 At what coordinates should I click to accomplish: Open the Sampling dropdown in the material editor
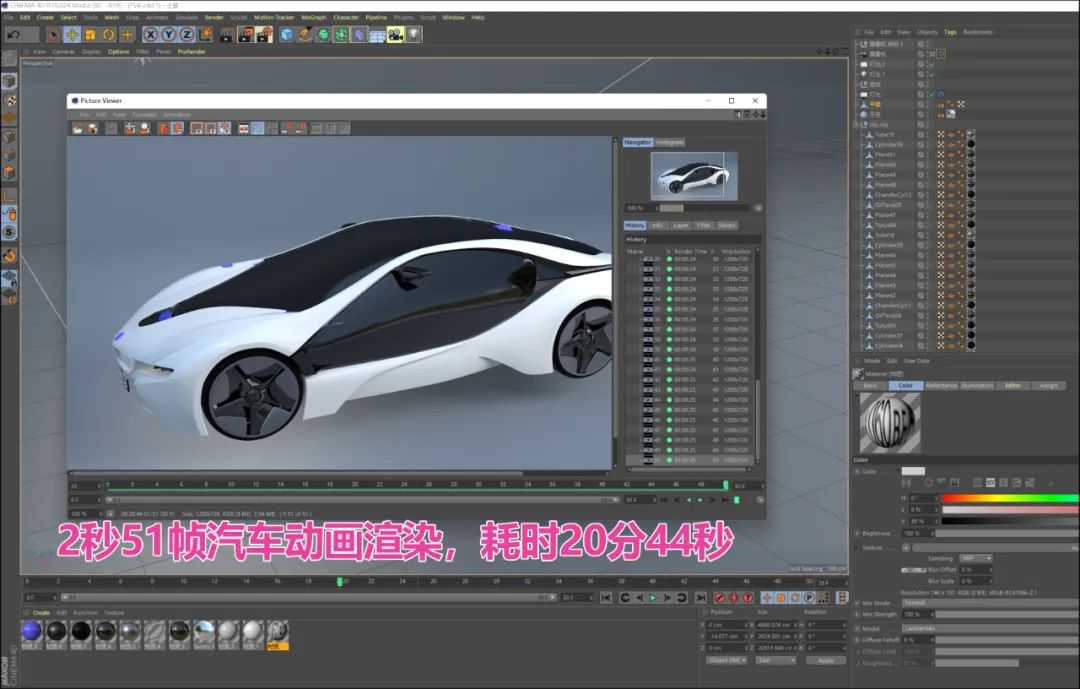(975, 558)
